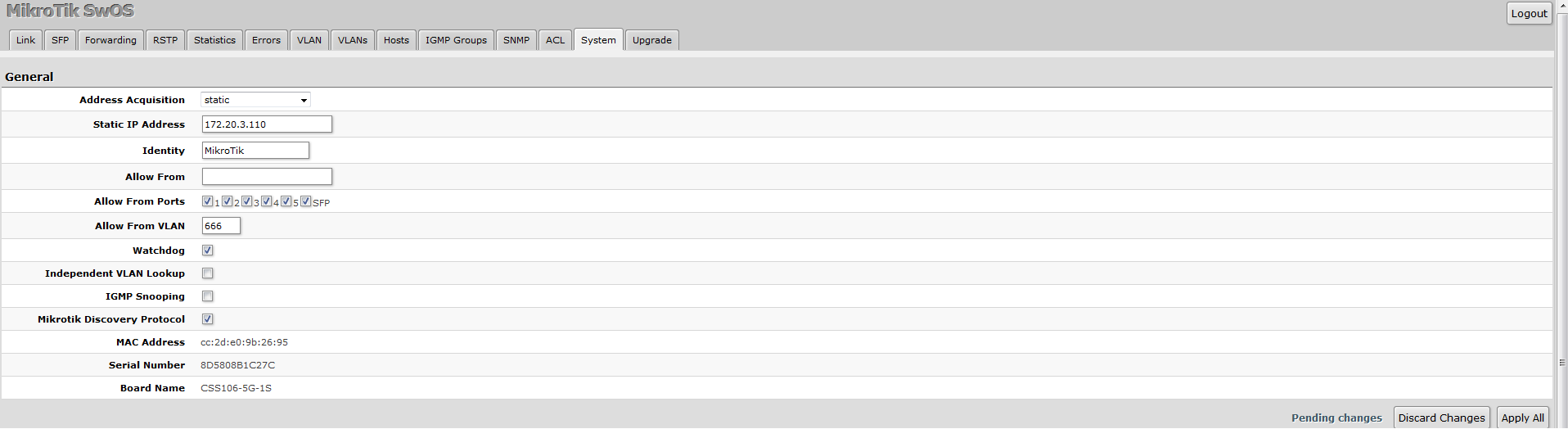This screenshot has height=429, width=1568.
Task: Enable Independent VLAN Lookup
Action: [208, 273]
